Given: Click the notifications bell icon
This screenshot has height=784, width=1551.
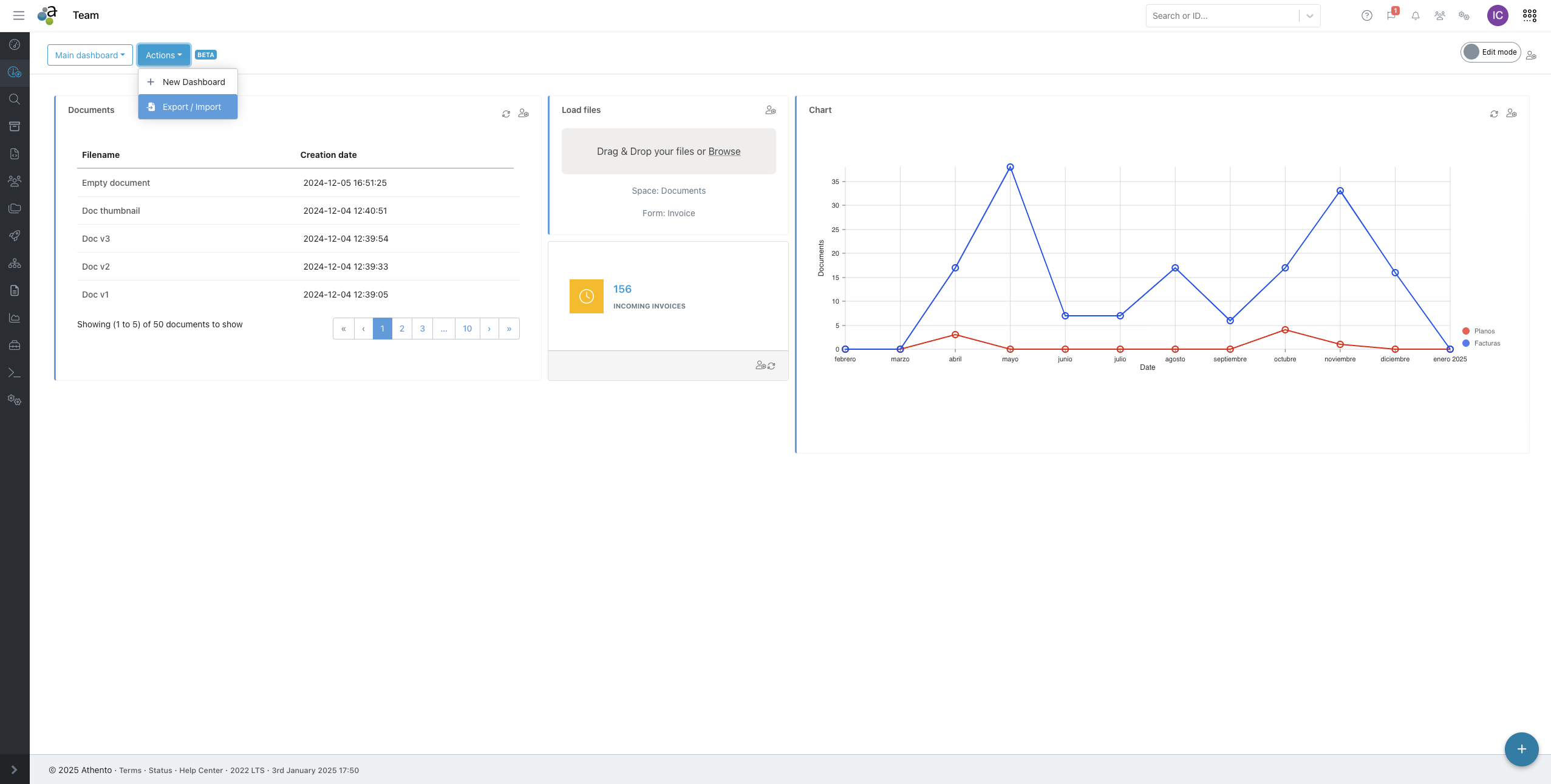Looking at the screenshot, I should (1416, 16).
